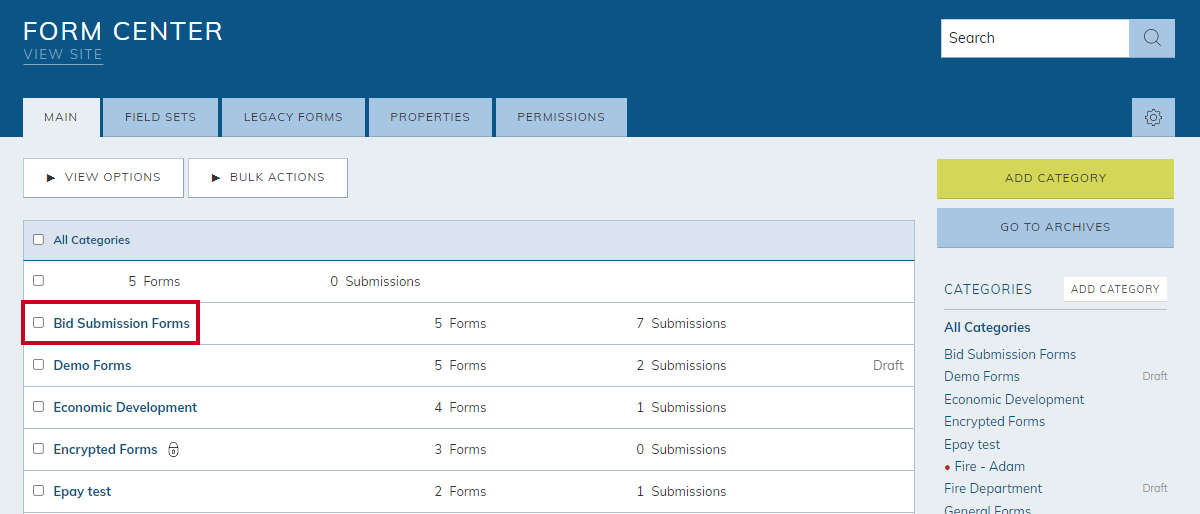Expand Bulk Actions
This screenshot has height=514, width=1200.
[x=268, y=178]
